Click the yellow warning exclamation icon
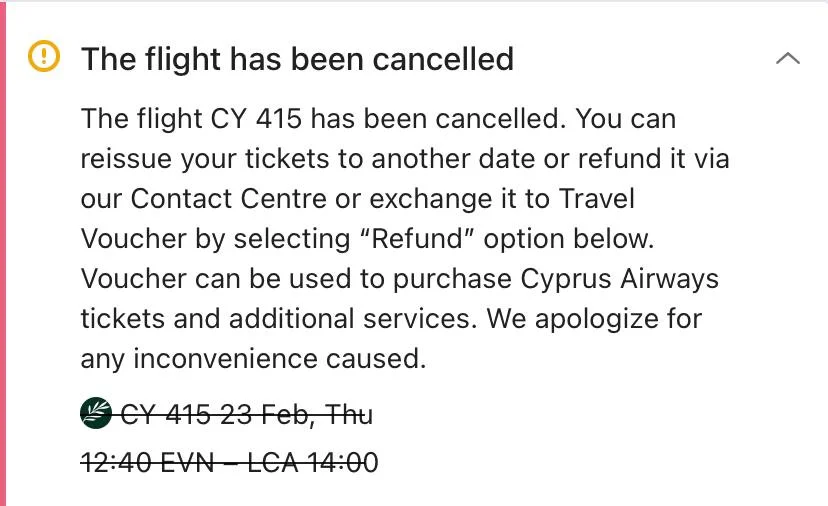The height and width of the screenshot is (506, 828). pos(43,58)
